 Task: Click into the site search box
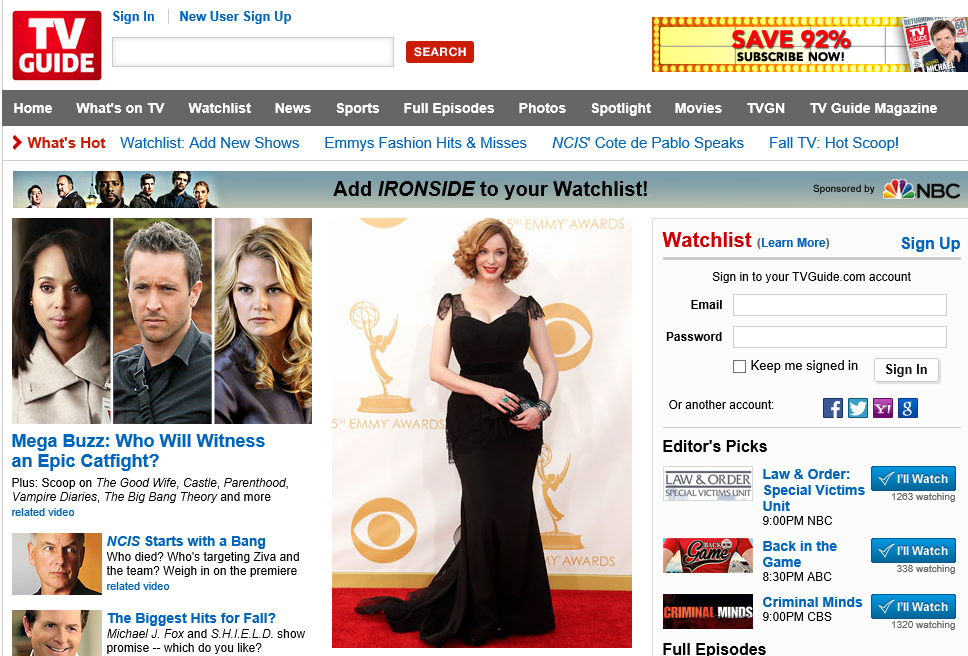pyautogui.click(x=253, y=52)
